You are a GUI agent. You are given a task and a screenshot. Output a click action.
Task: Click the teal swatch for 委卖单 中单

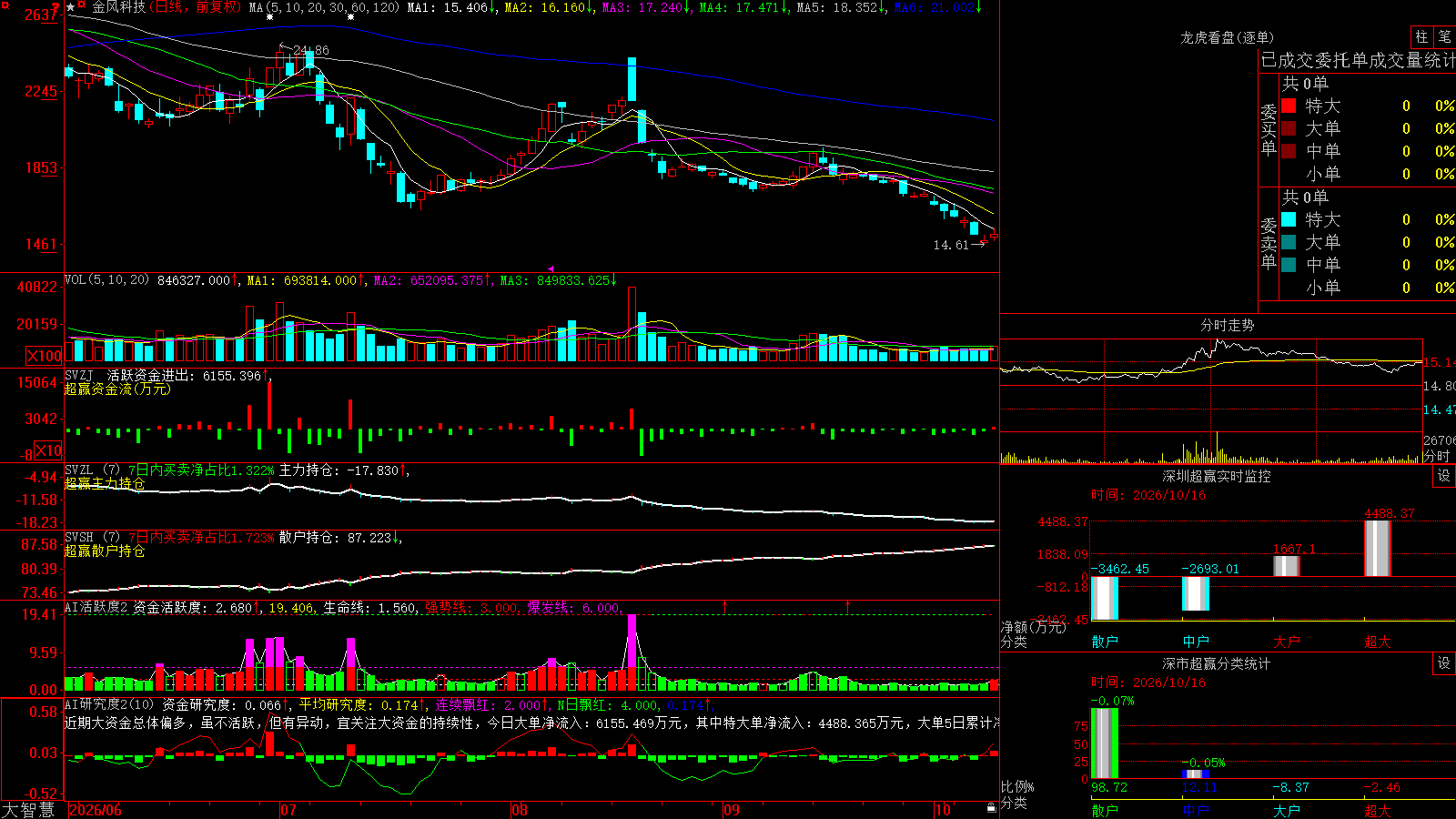1289,265
